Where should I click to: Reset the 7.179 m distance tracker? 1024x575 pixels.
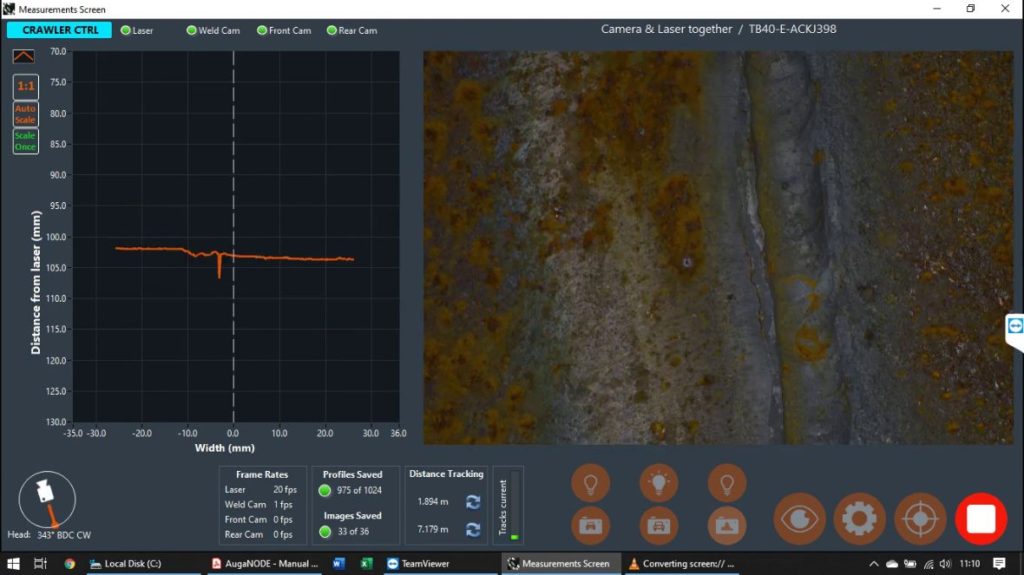tap(473, 529)
